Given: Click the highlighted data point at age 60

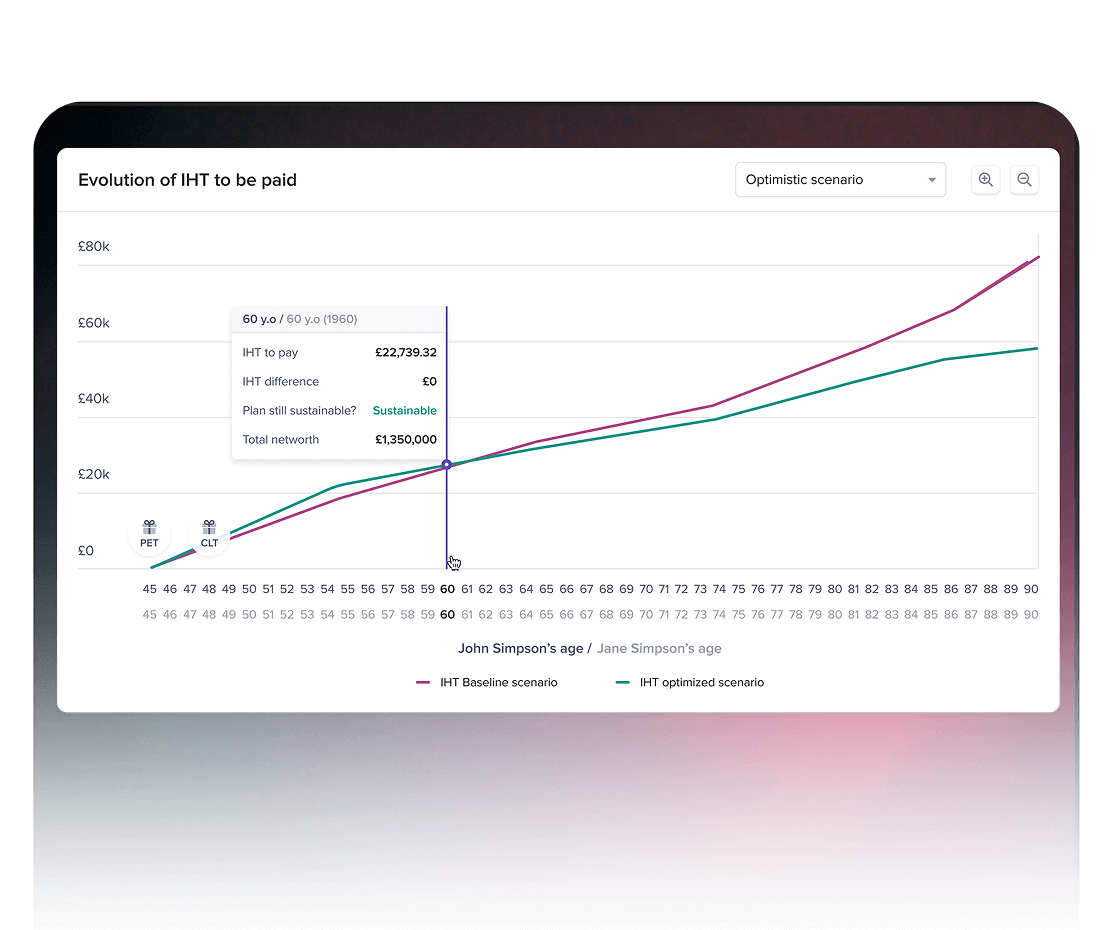Looking at the screenshot, I should coord(446,464).
